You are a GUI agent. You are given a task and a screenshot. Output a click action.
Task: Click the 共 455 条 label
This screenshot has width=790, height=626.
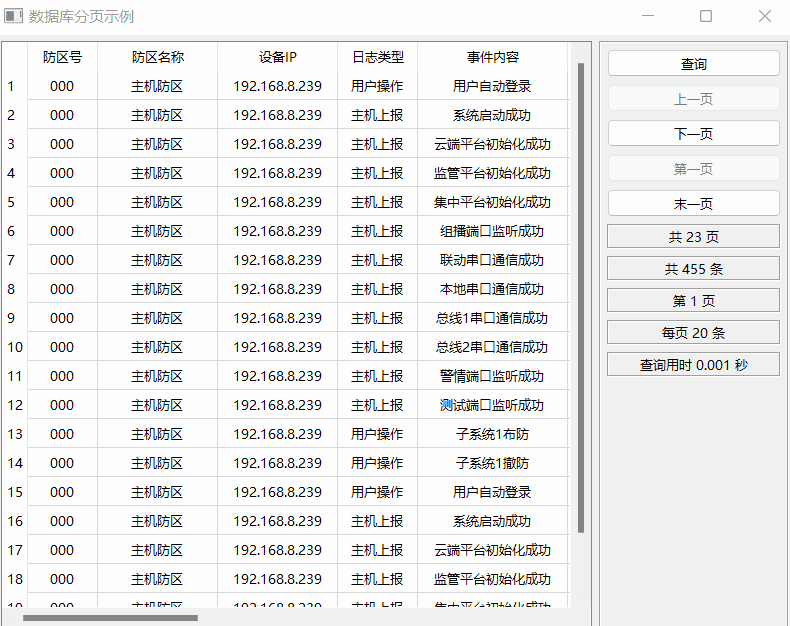click(x=693, y=269)
